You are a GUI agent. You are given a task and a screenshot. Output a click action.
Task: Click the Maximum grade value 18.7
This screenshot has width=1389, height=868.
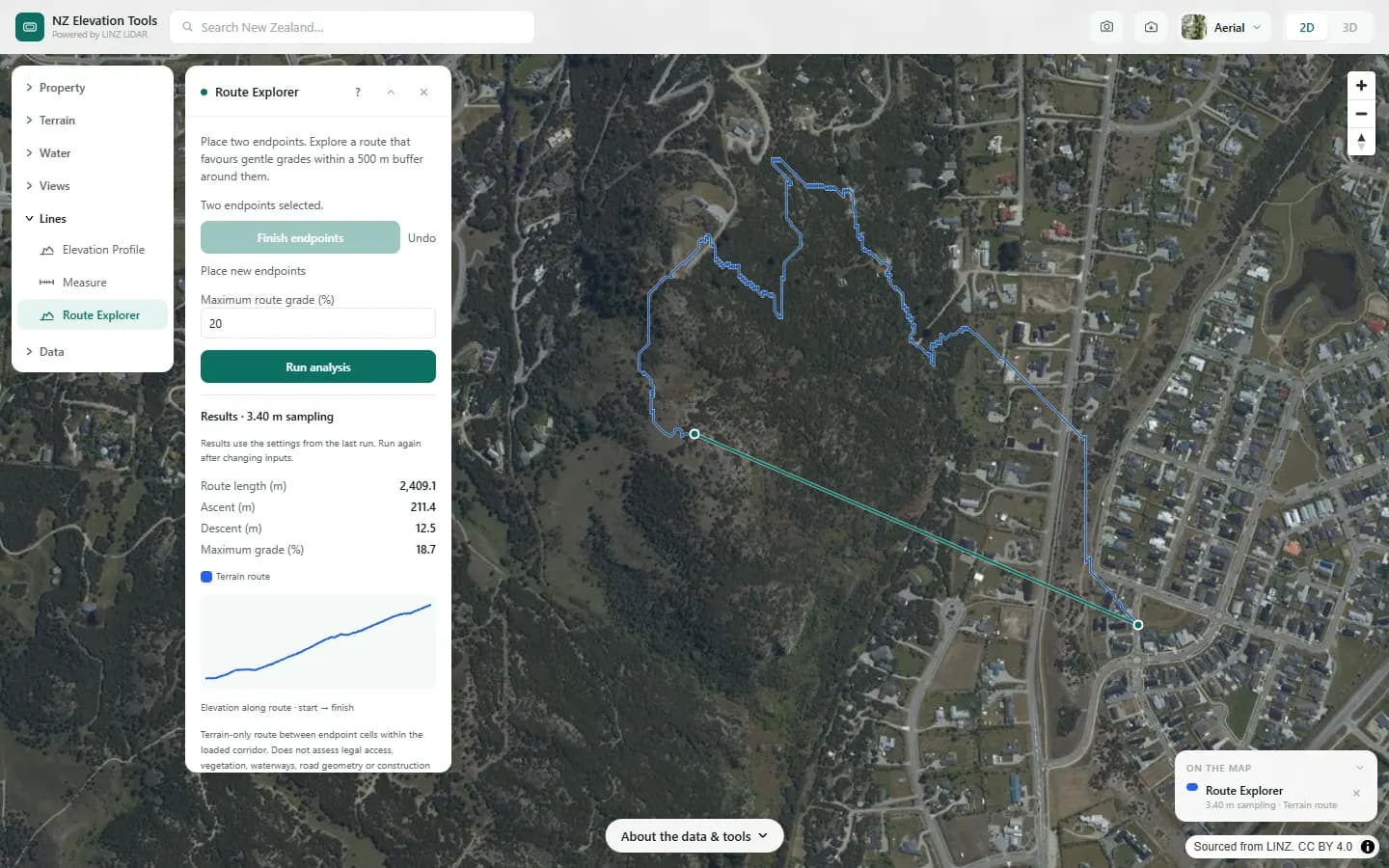coord(425,550)
